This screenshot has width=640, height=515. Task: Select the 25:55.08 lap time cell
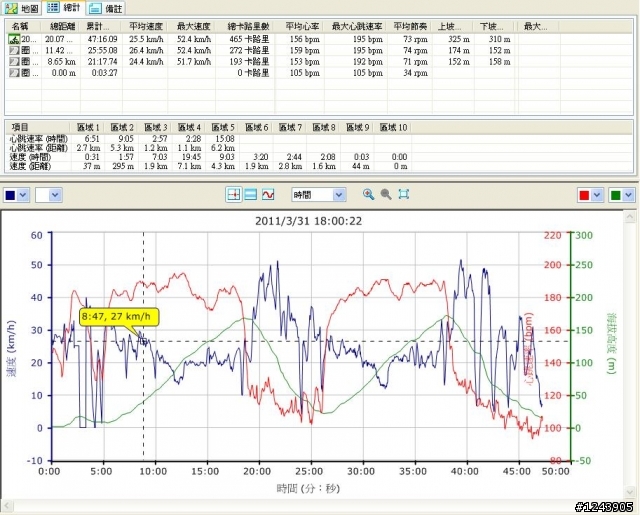pos(102,51)
